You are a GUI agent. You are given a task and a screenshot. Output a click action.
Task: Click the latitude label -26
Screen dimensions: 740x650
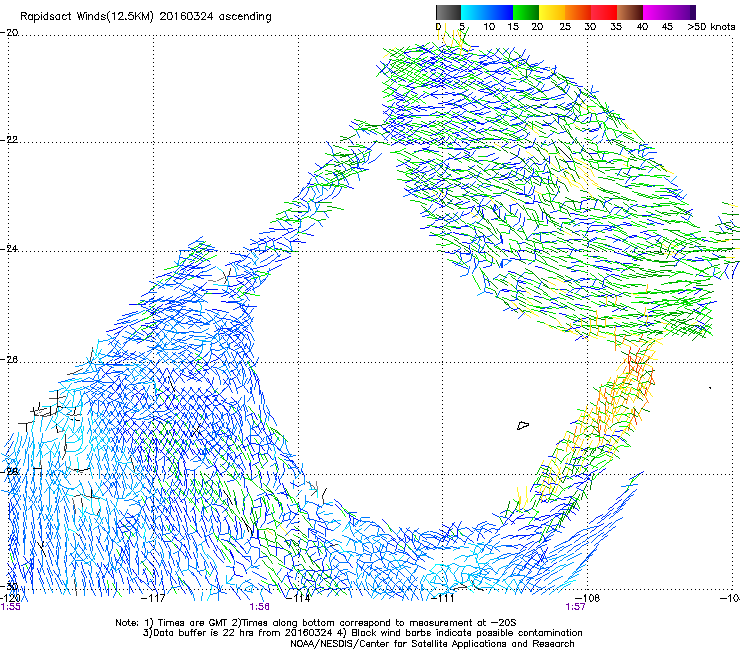tap(9, 360)
